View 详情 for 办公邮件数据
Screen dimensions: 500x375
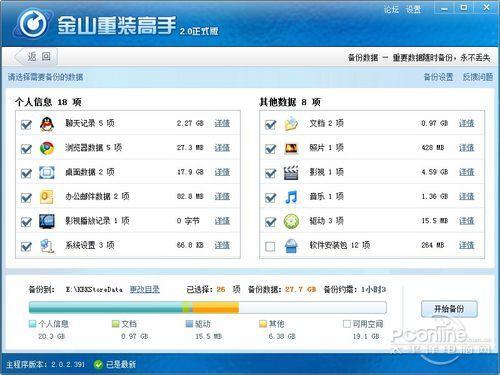[x=222, y=196]
